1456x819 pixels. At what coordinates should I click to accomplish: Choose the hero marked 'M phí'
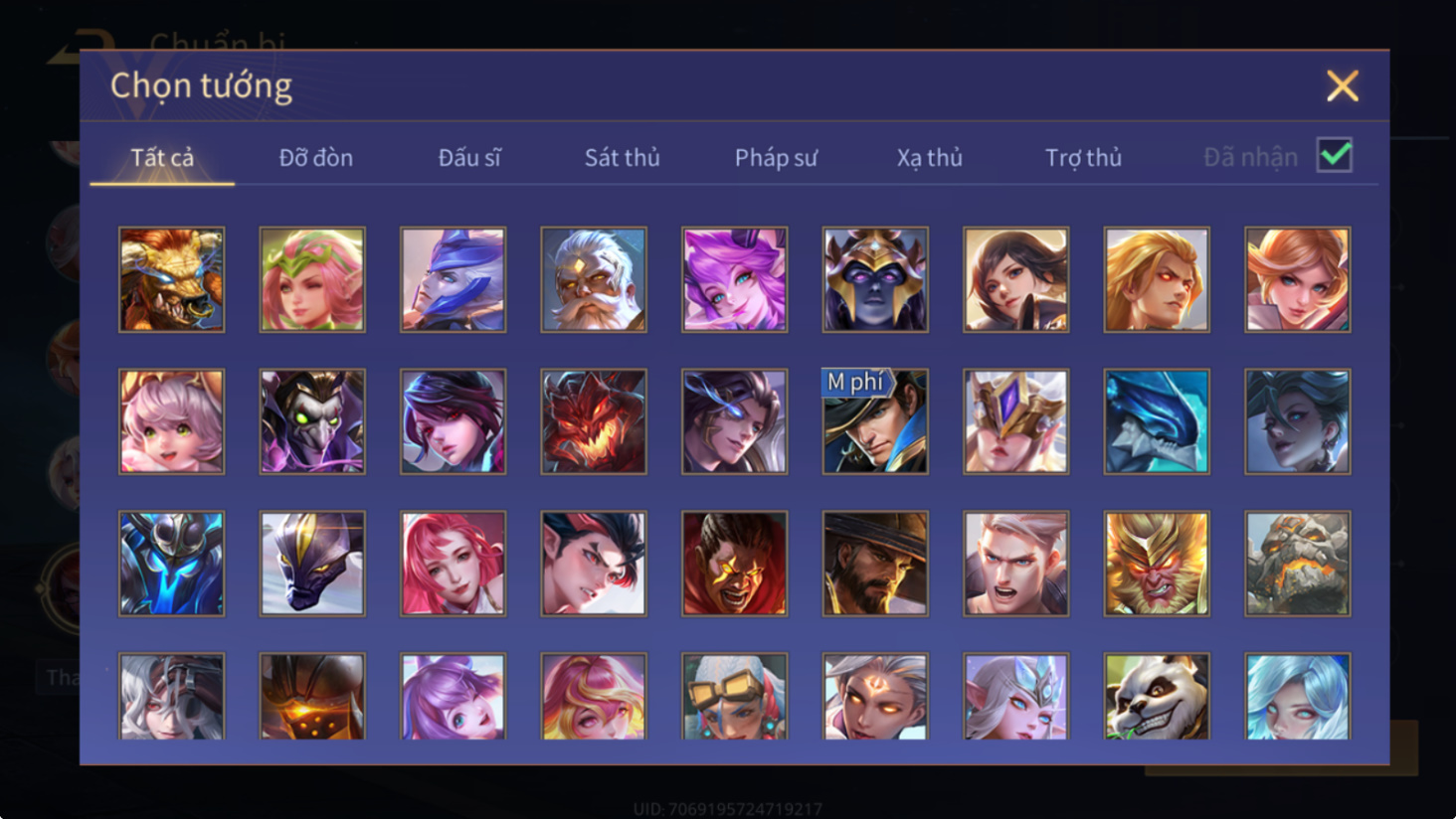(x=875, y=421)
